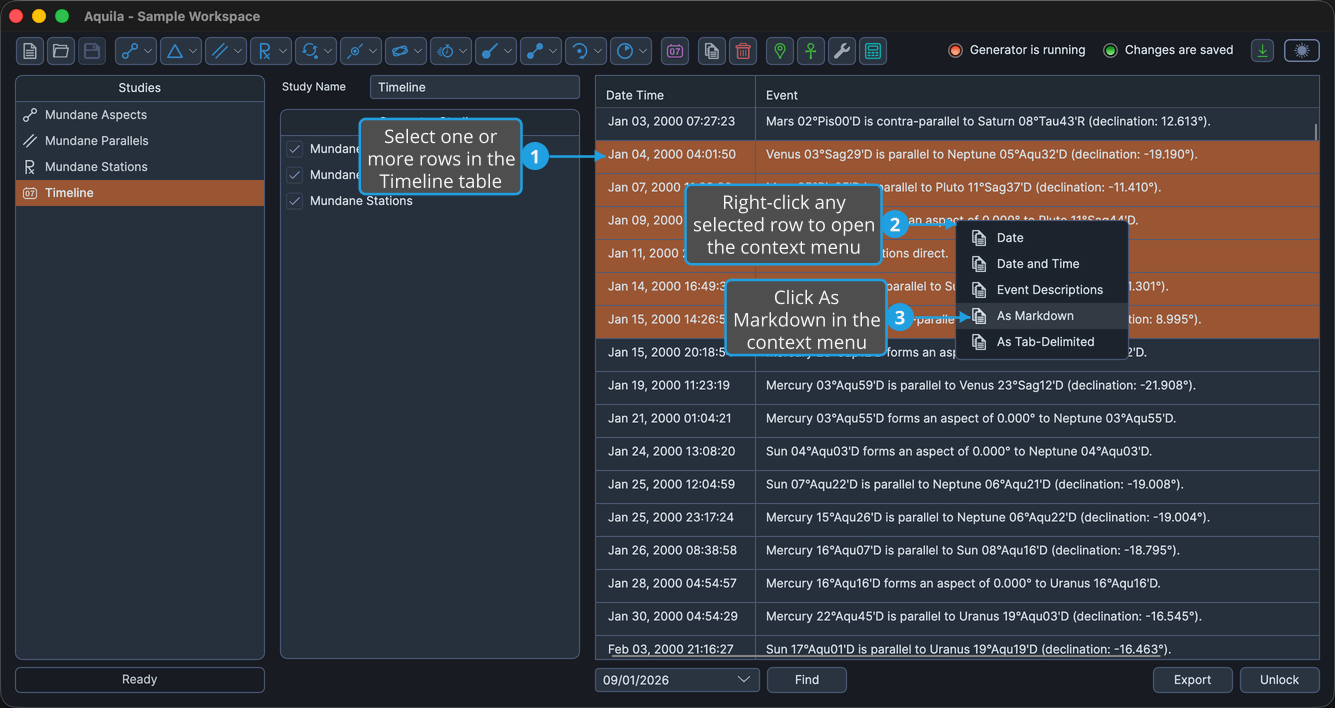Click the Event column header
This screenshot has width=1335, height=708.
click(1037, 95)
